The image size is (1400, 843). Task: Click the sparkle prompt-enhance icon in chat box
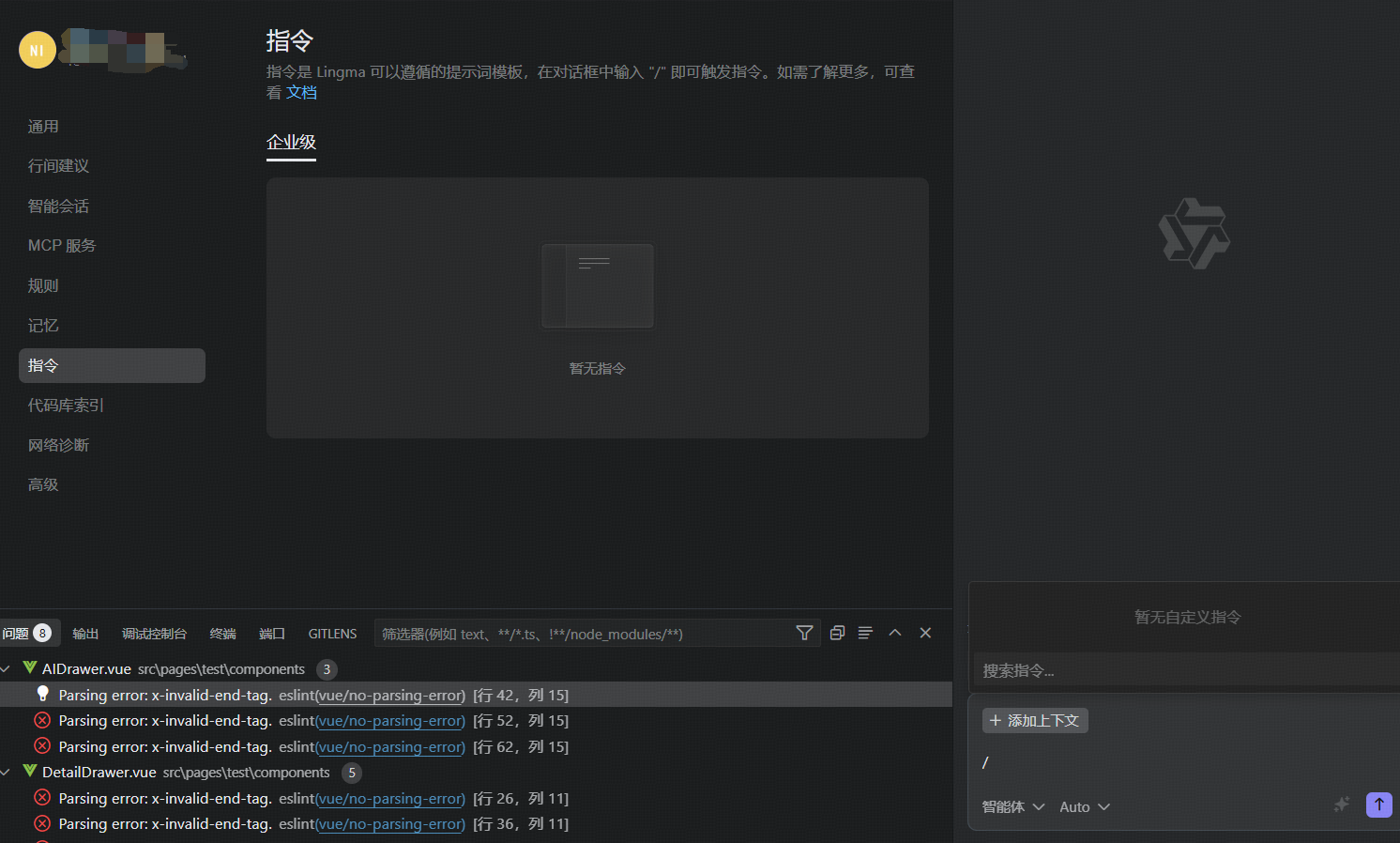coord(1342,805)
